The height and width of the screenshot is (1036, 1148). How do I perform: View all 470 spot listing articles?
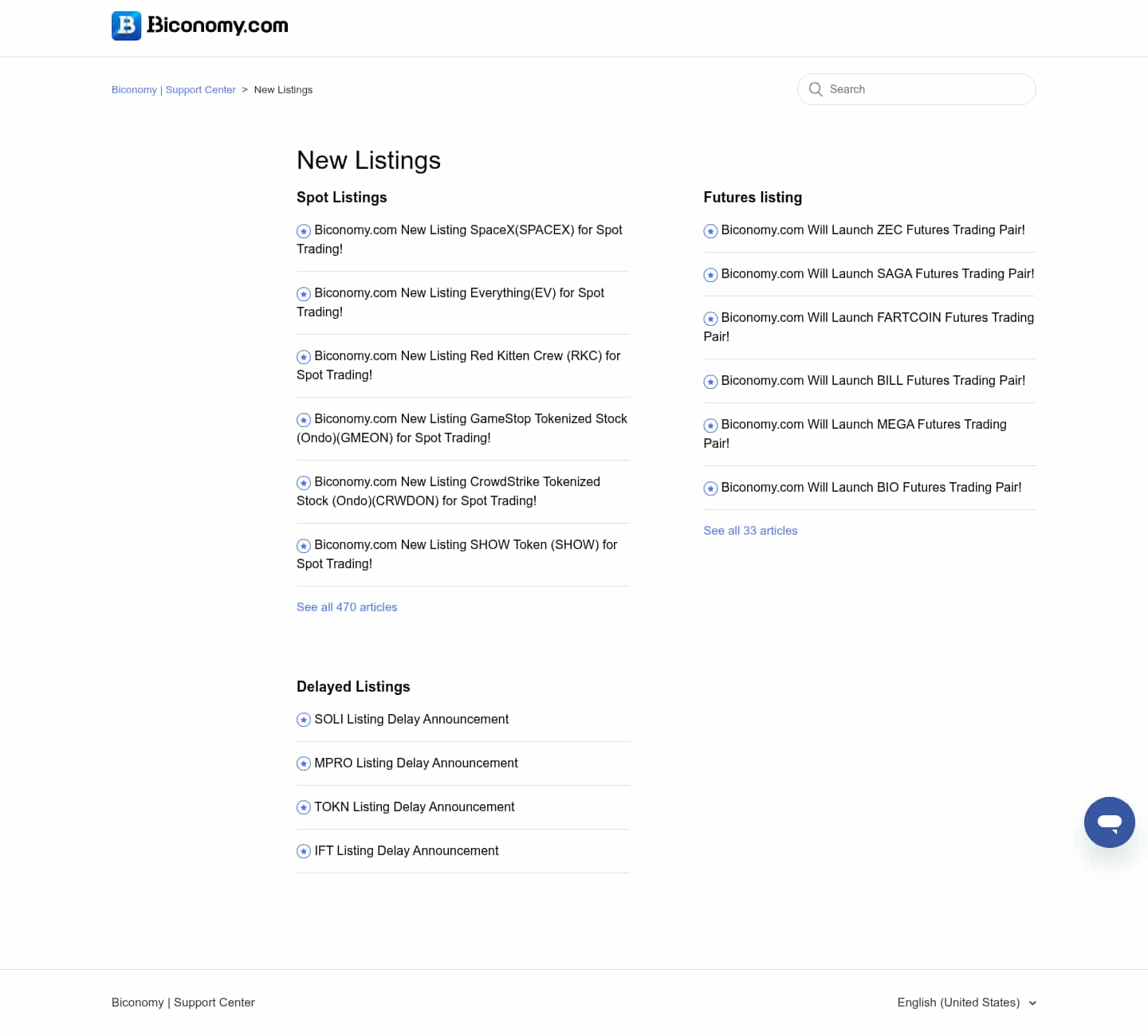point(347,607)
